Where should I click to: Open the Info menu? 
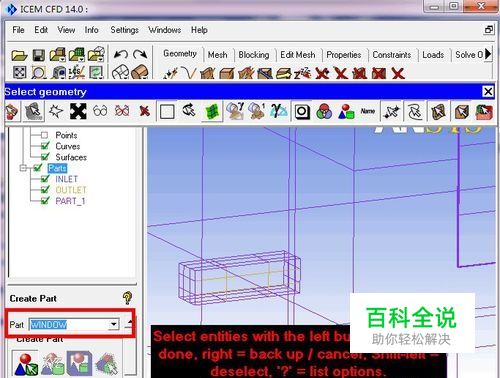(x=91, y=30)
